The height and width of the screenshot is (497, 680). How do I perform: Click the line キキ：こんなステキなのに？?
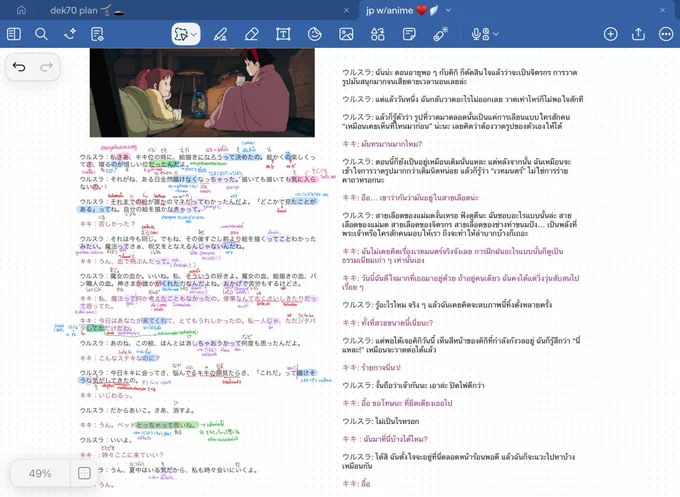coord(120,358)
